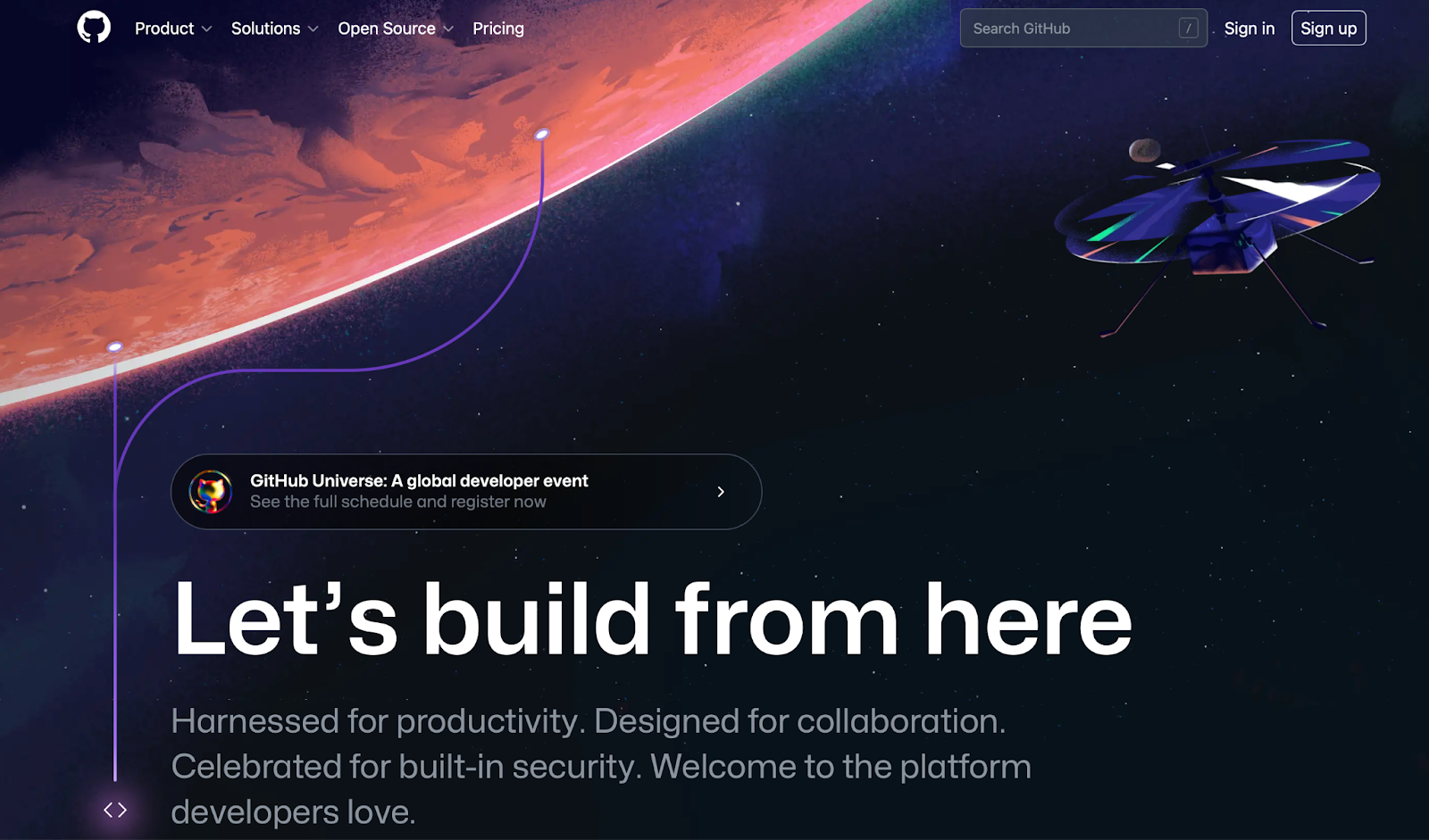This screenshot has width=1429, height=840.
Task: Open the GitHub Universe event banner
Action: point(466,492)
